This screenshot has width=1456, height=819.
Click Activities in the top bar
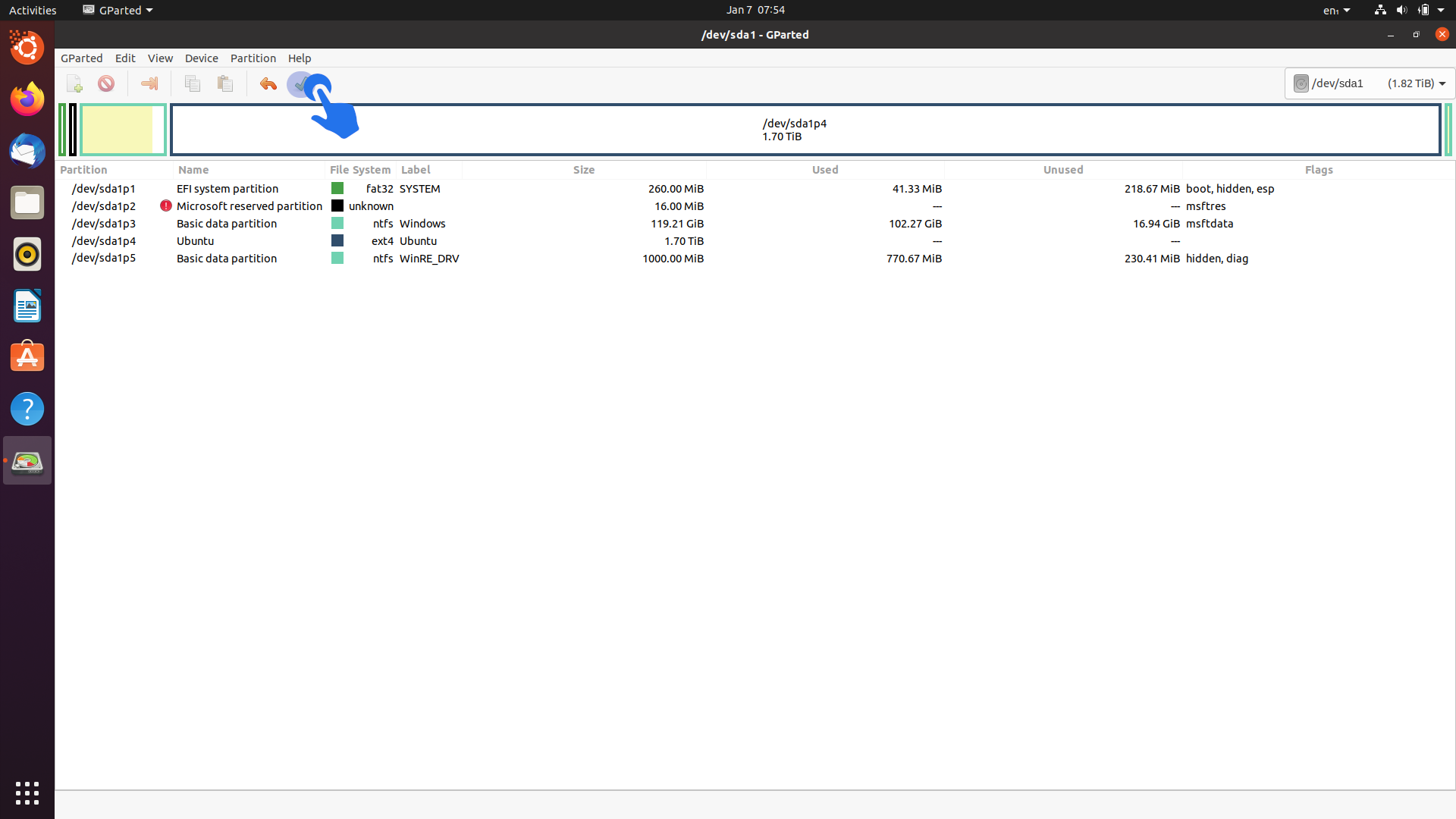pos(33,10)
